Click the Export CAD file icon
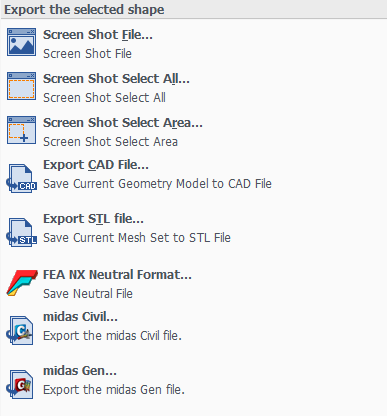 point(21,178)
